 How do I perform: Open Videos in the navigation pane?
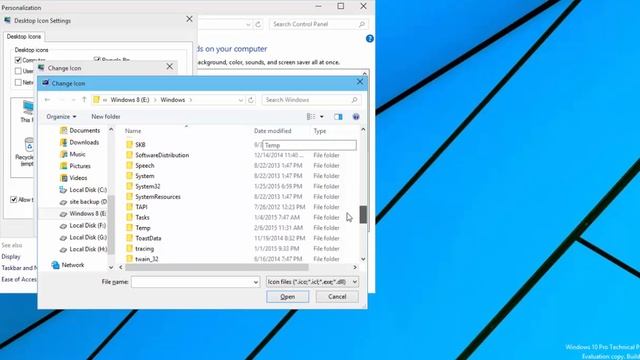coord(78,178)
